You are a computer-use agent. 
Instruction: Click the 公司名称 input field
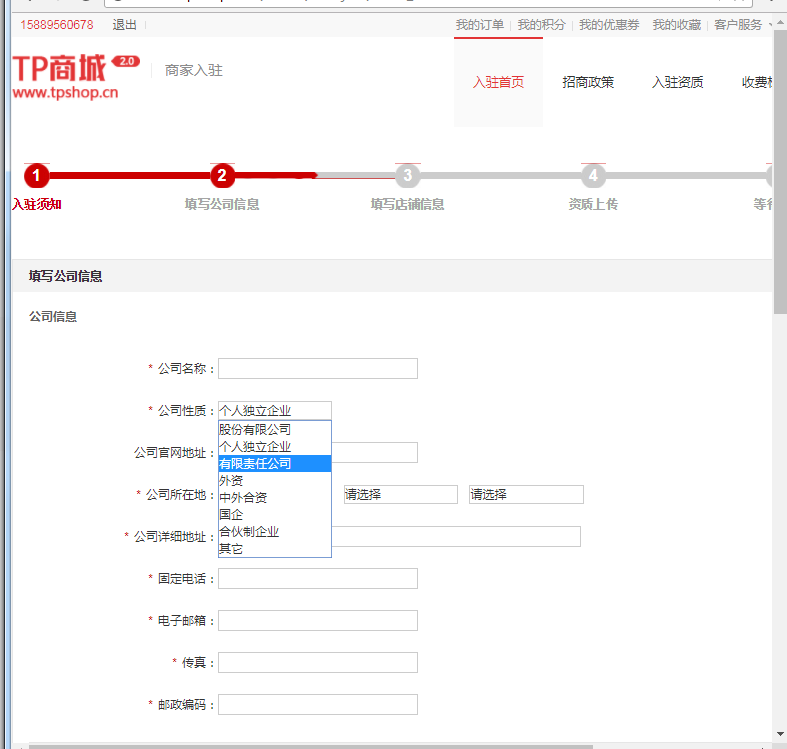(x=317, y=369)
